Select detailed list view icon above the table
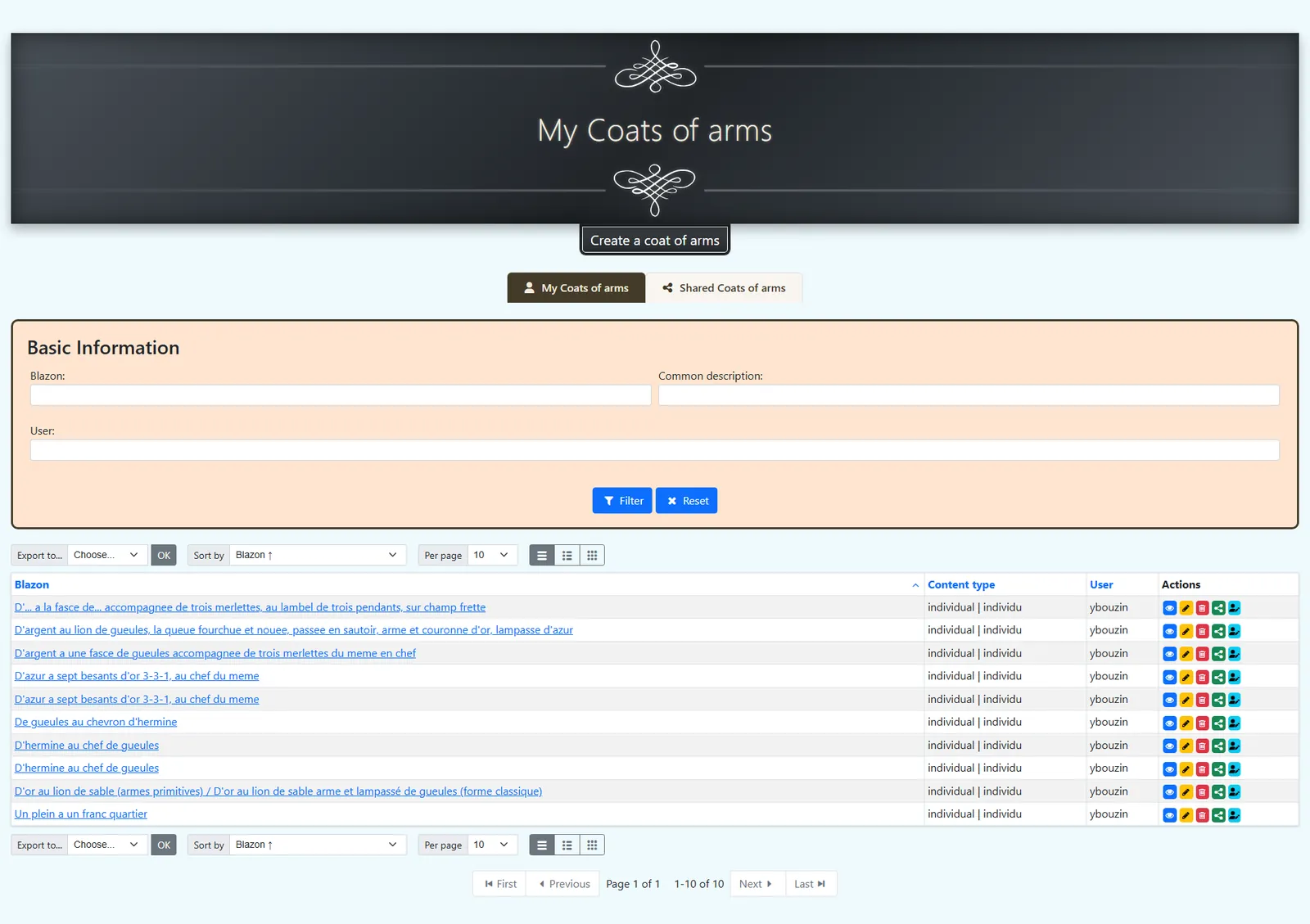This screenshot has height=924, width=1310. click(x=567, y=556)
